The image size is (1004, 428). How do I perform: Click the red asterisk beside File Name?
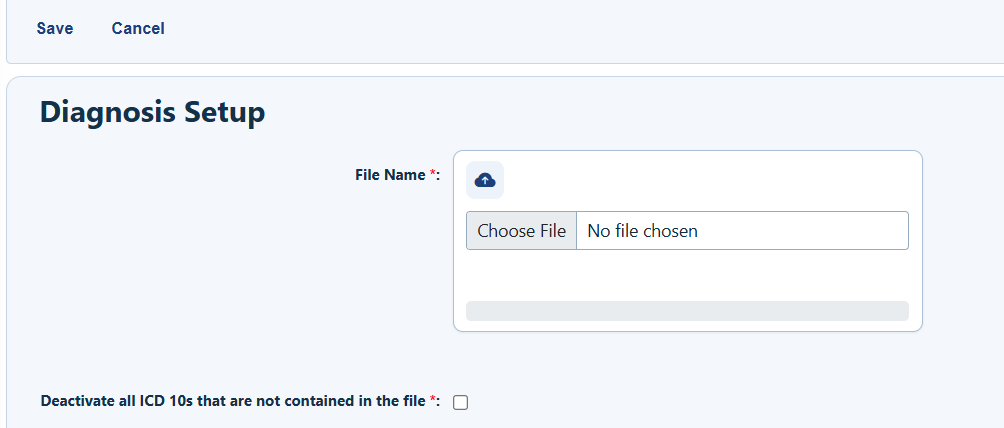433,174
